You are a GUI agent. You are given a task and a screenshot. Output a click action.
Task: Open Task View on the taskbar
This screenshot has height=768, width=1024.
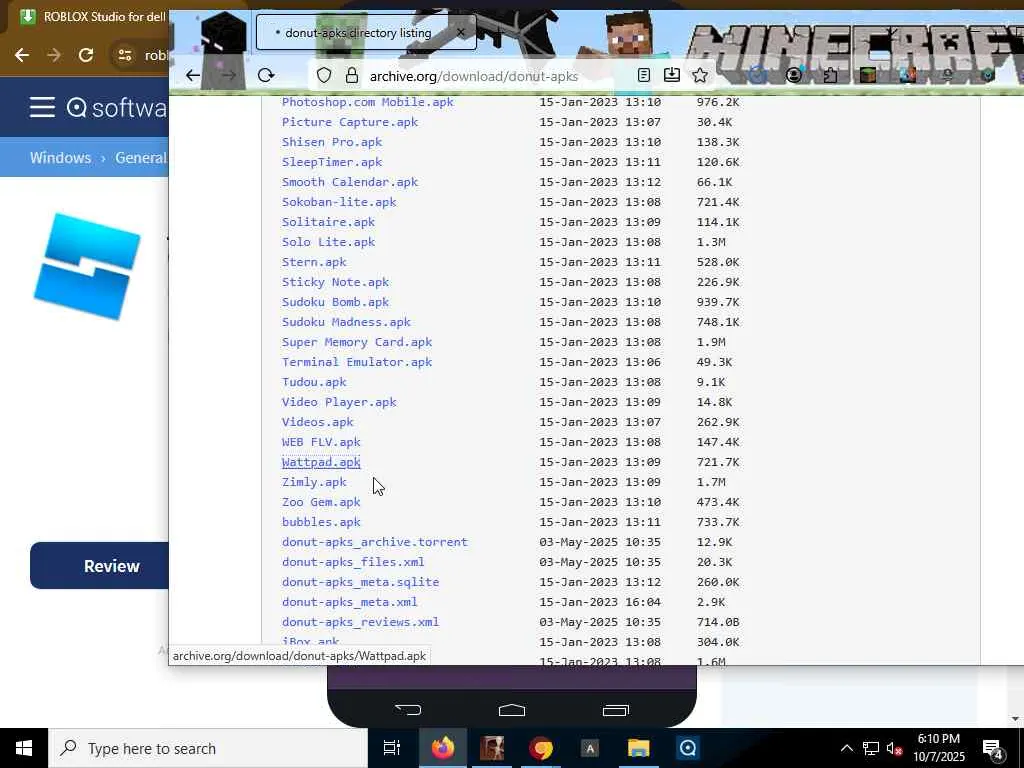point(392,748)
